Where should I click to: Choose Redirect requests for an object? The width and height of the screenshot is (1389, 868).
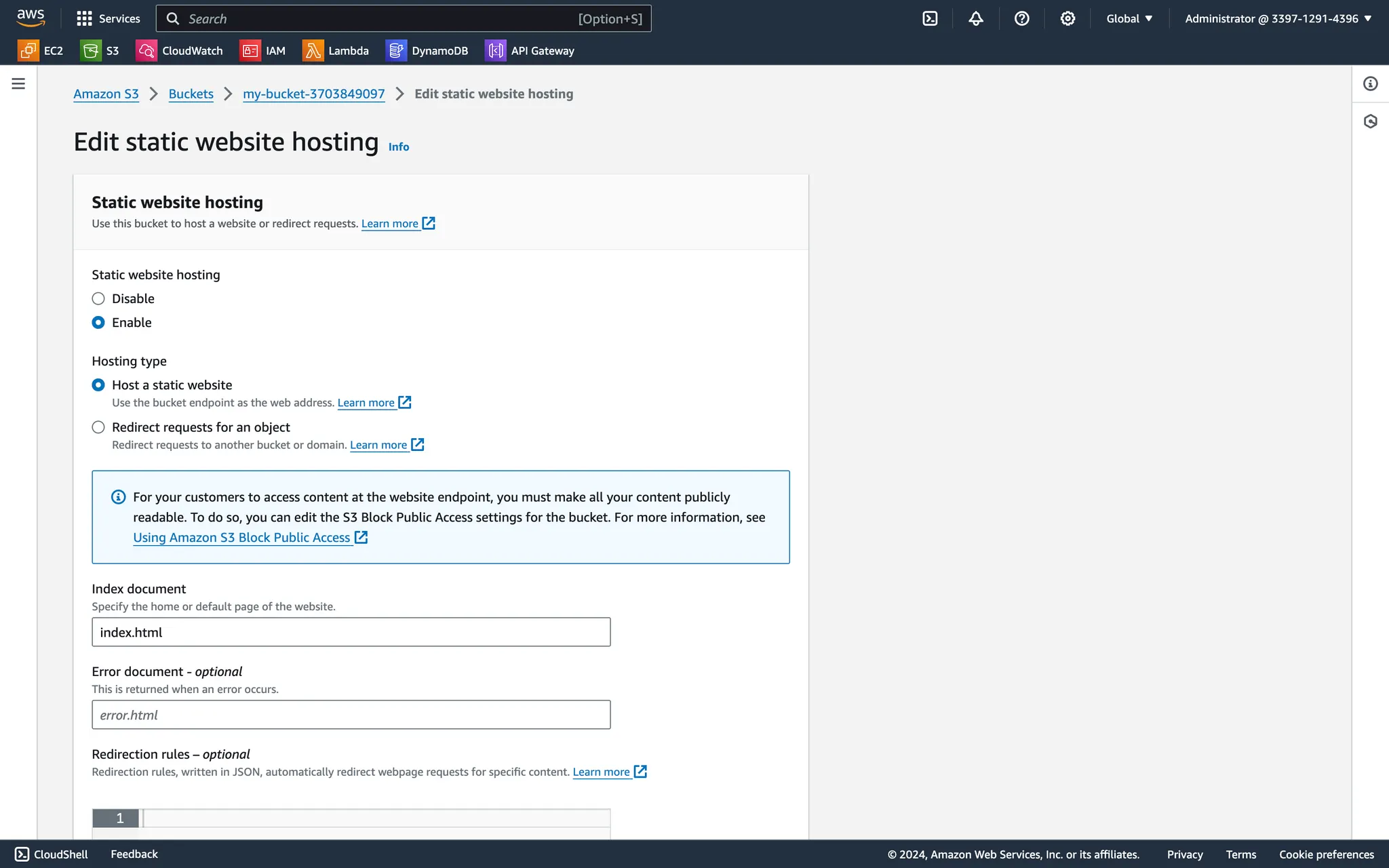click(98, 427)
